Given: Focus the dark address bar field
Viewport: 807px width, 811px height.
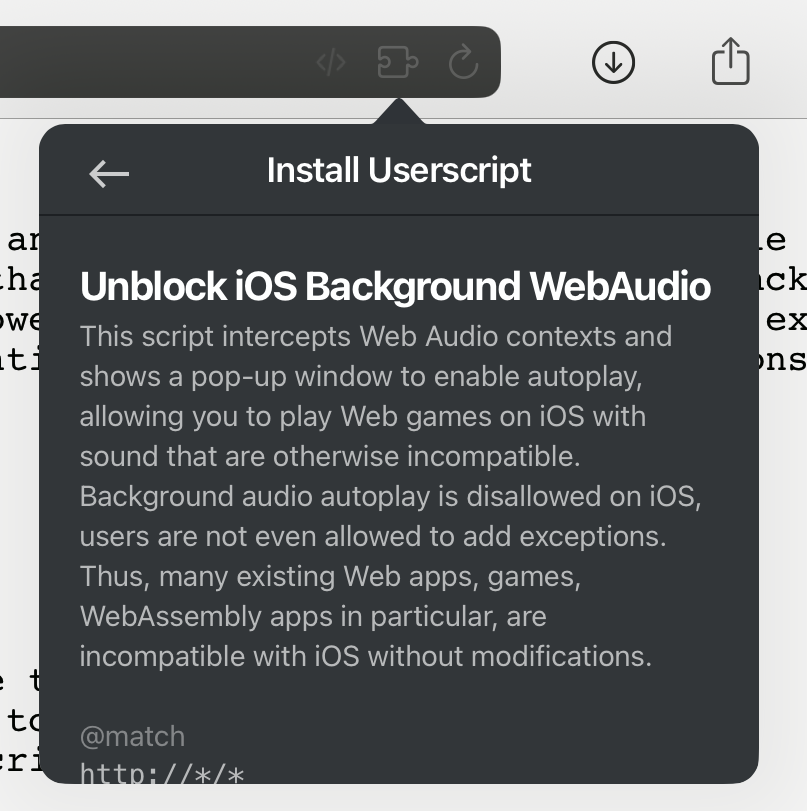Looking at the screenshot, I should [x=150, y=62].
